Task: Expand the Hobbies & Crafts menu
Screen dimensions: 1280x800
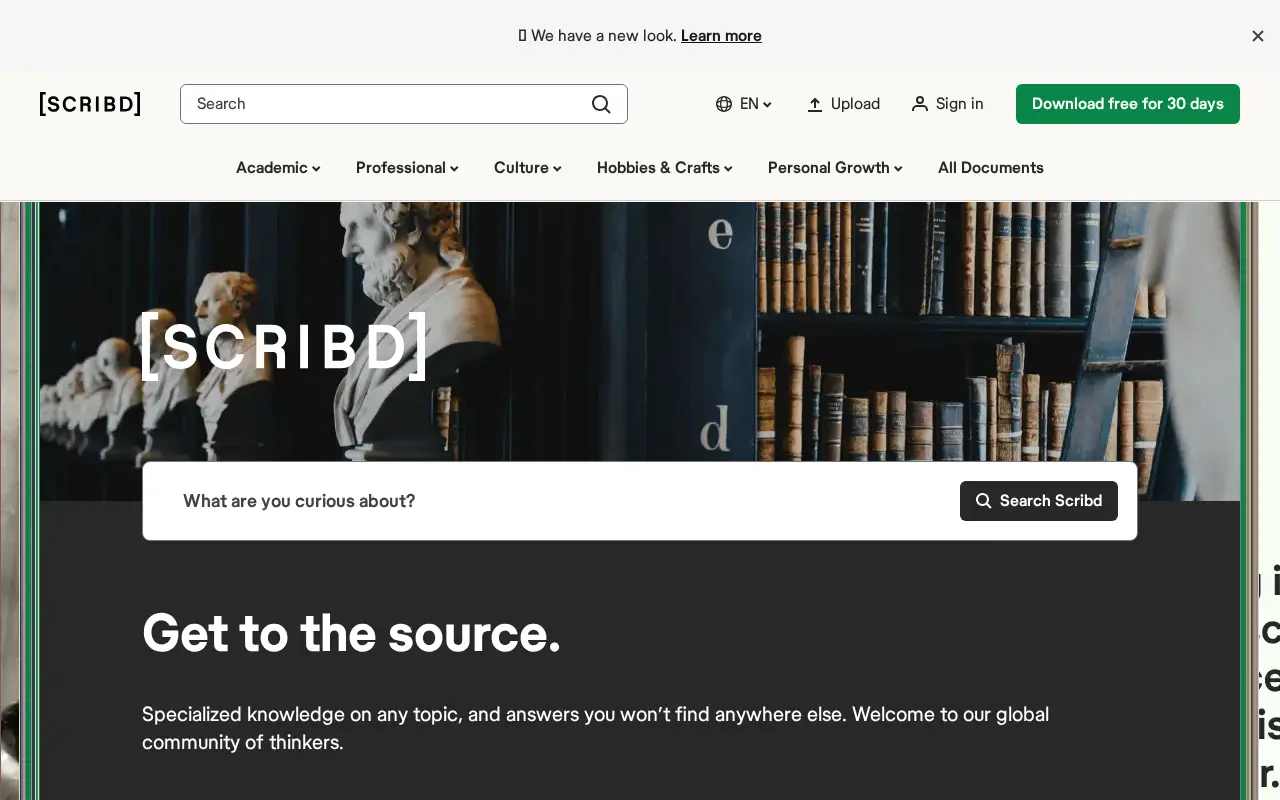Action: click(665, 168)
